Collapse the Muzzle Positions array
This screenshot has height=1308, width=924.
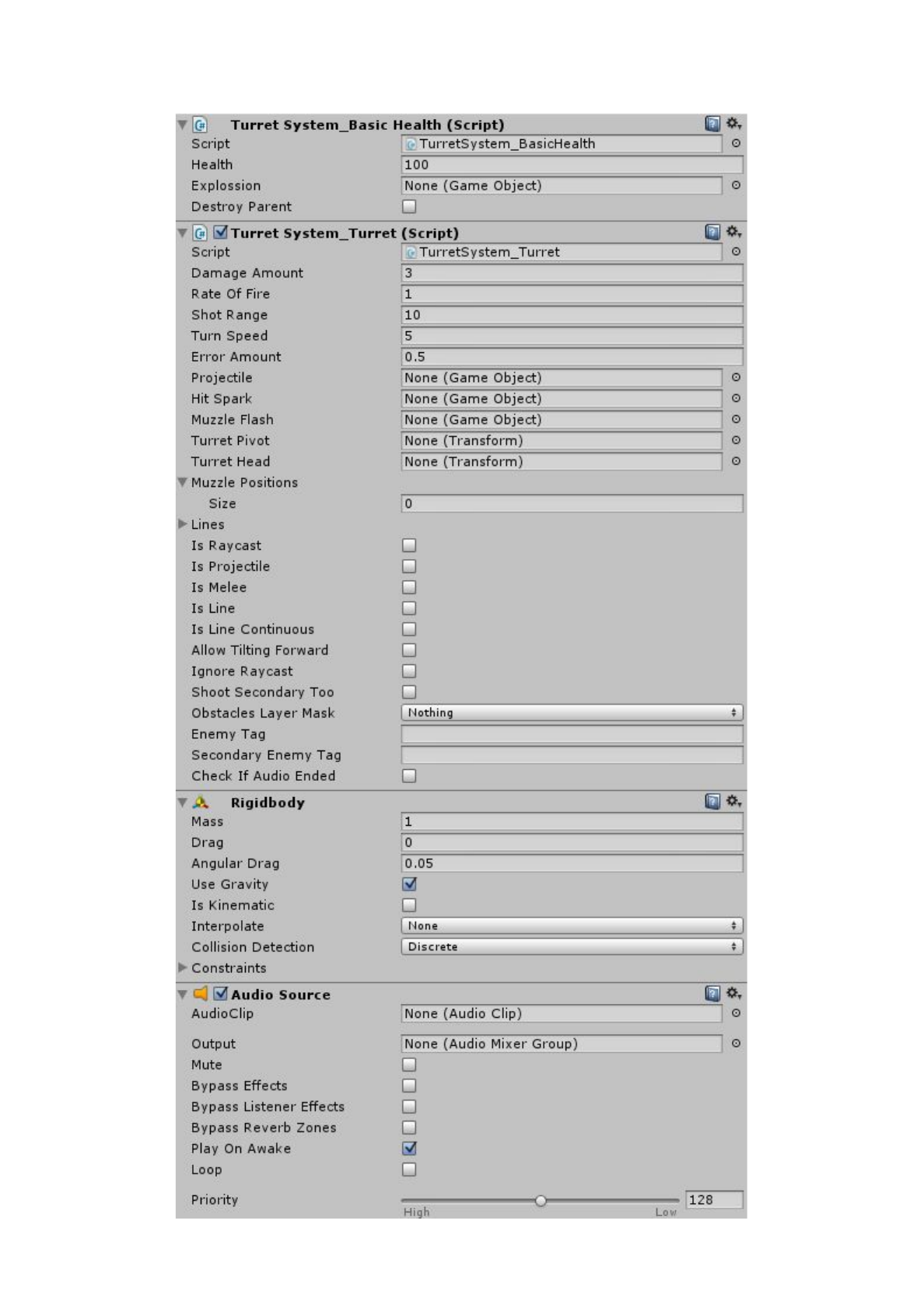(183, 482)
